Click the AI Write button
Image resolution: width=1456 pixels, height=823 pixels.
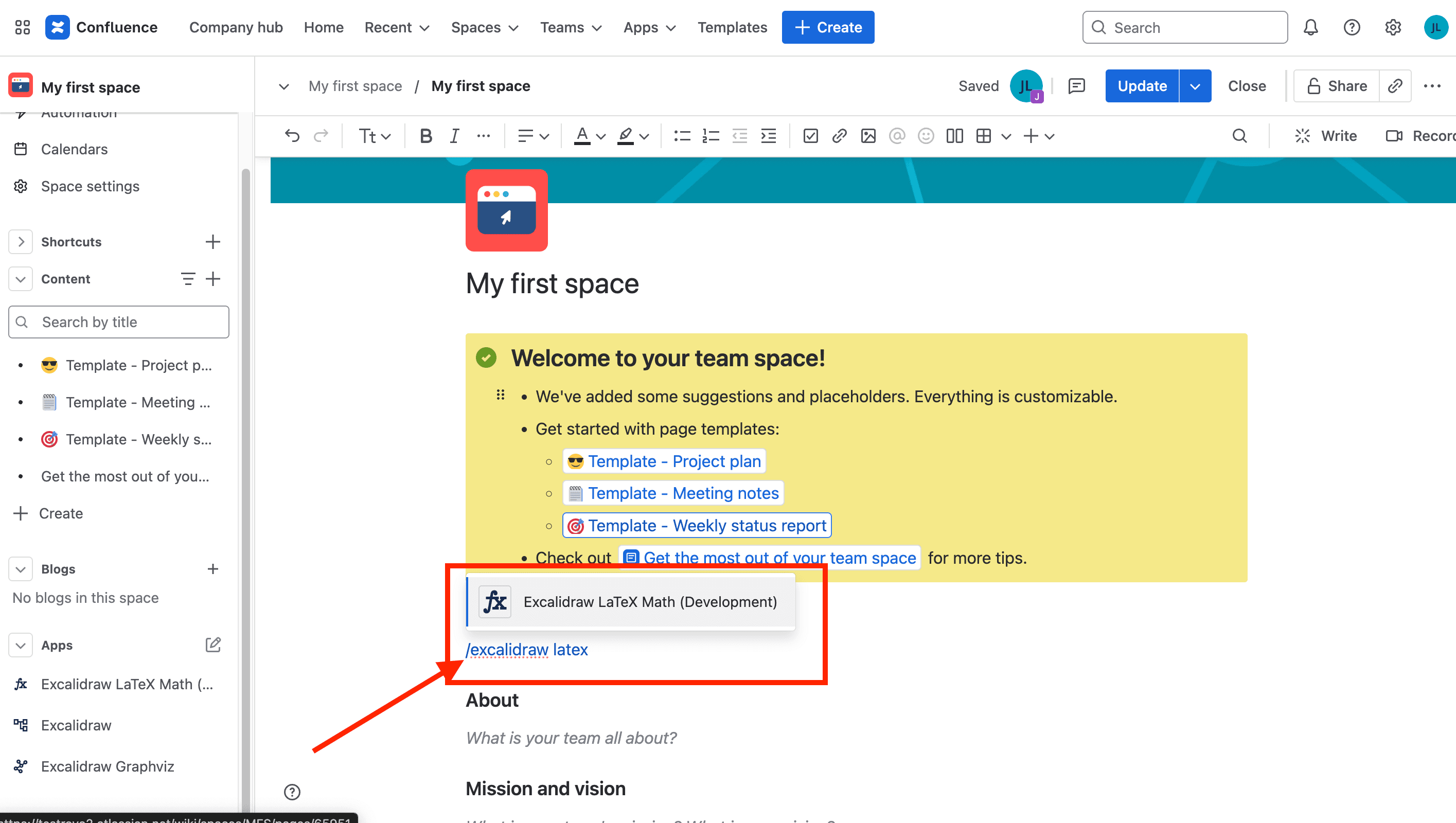pyautogui.click(x=1326, y=136)
